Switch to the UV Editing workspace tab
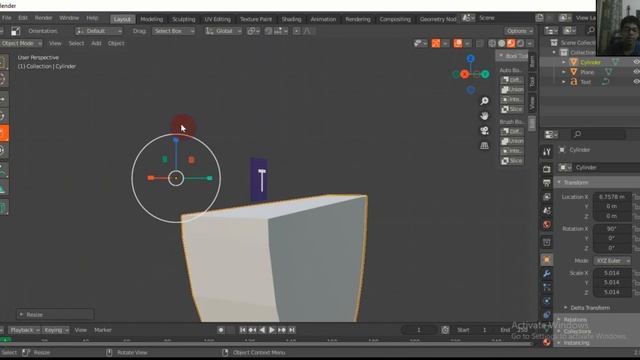Image resolution: width=640 pixels, height=360 pixels. point(218,19)
